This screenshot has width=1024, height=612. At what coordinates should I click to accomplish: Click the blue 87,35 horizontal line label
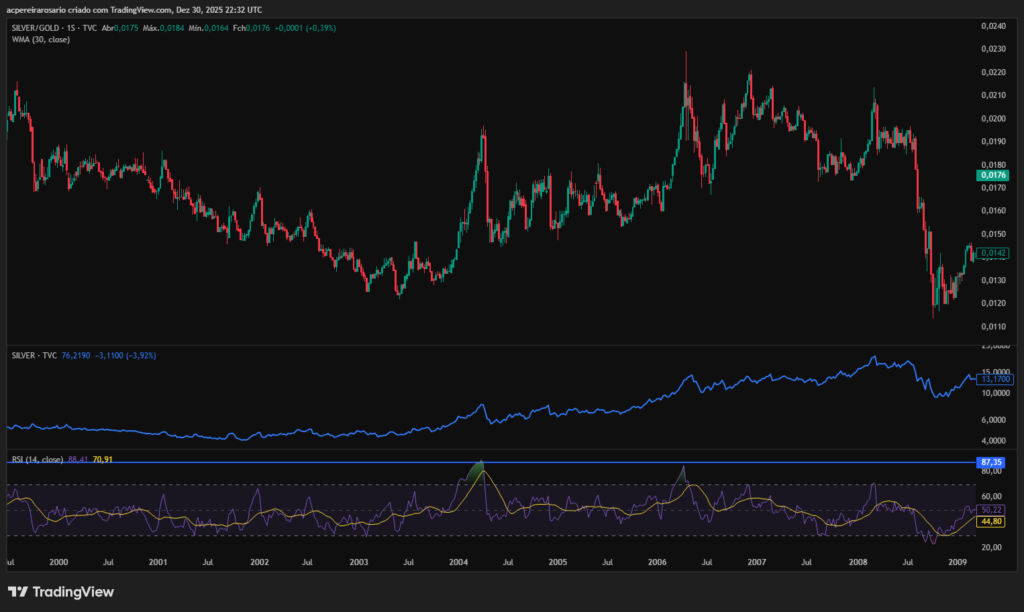(x=991, y=462)
